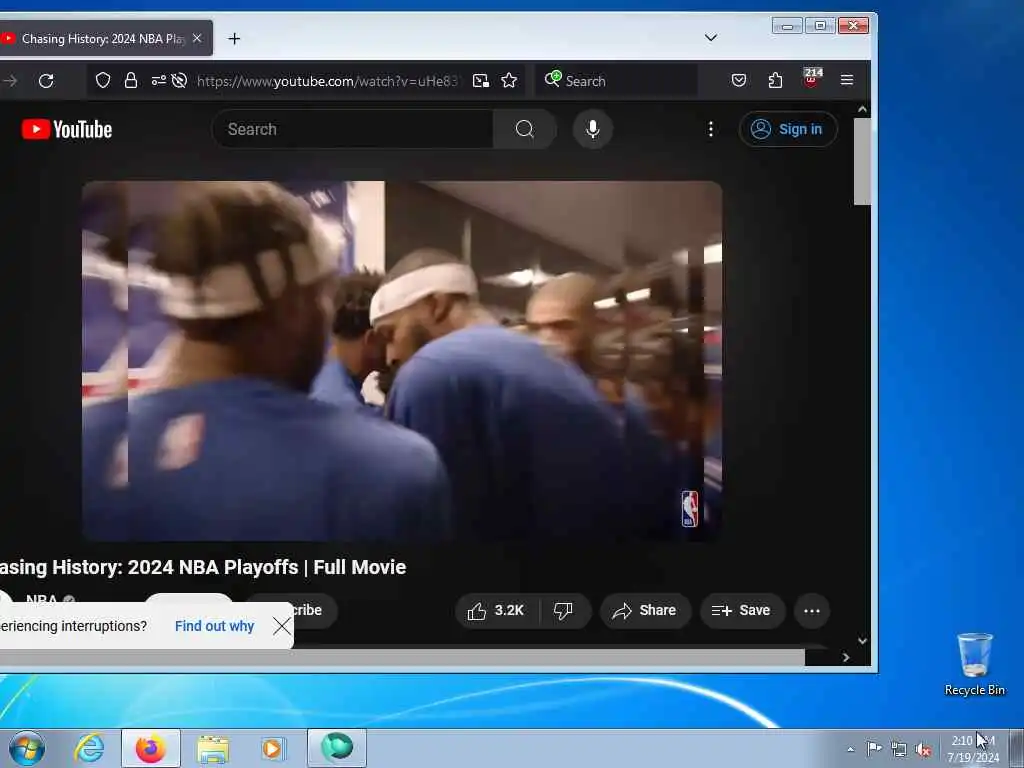Screen dimensions: 1024x768
Task: Click the Find out why link
Action: [214, 626]
